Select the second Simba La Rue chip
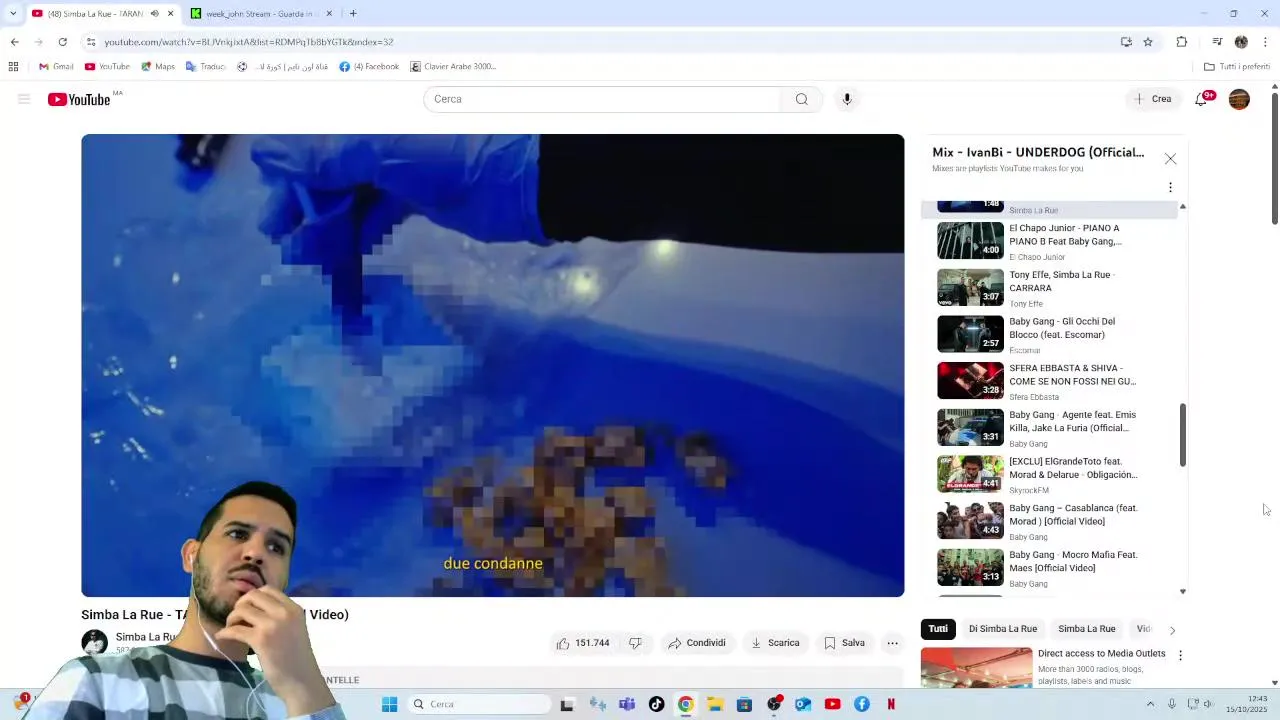1280x720 pixels. coord(1086,629)
